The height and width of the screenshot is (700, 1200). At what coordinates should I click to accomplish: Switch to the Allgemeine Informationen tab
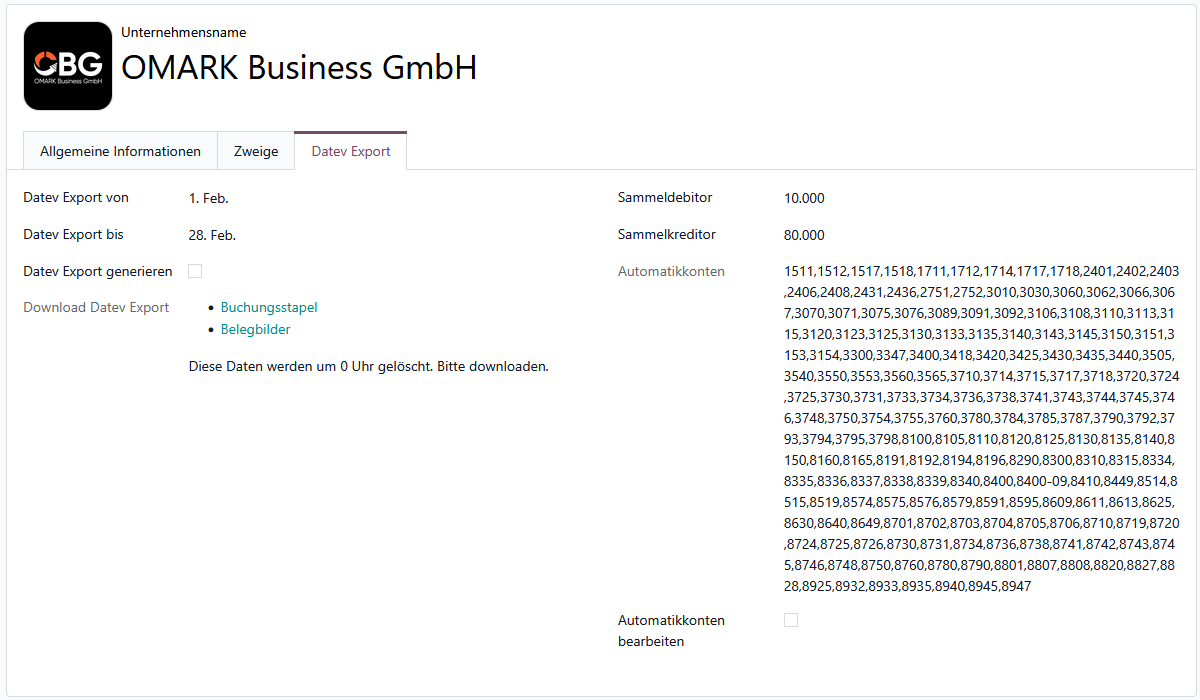120,152
